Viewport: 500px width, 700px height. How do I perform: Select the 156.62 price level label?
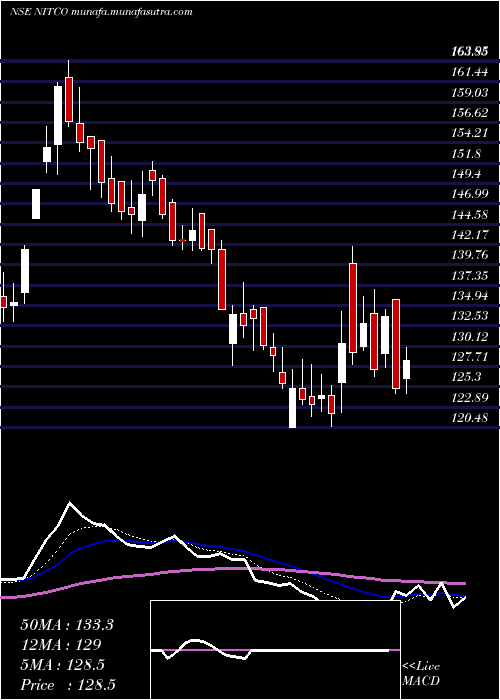pos(472,113)
